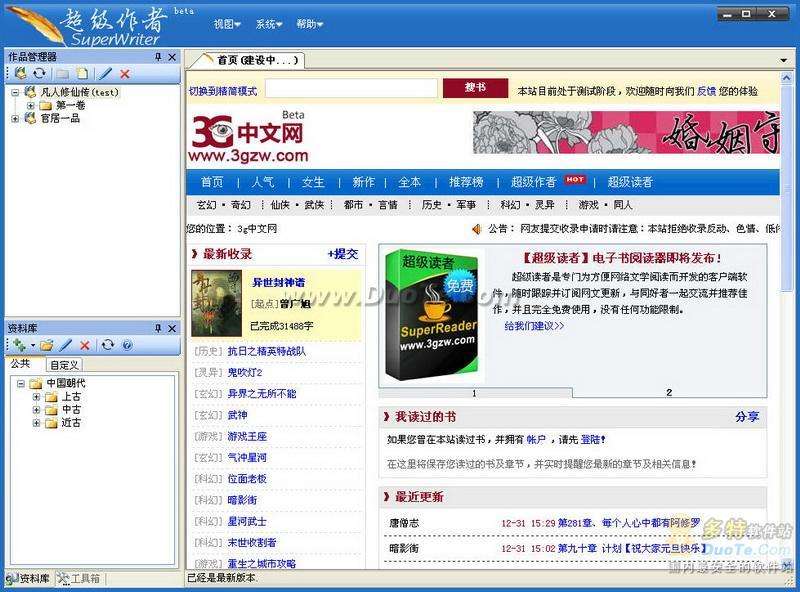800x592 pixels.
Task: Click the speaker icon beside 公告
Action: tap(477, 229)
